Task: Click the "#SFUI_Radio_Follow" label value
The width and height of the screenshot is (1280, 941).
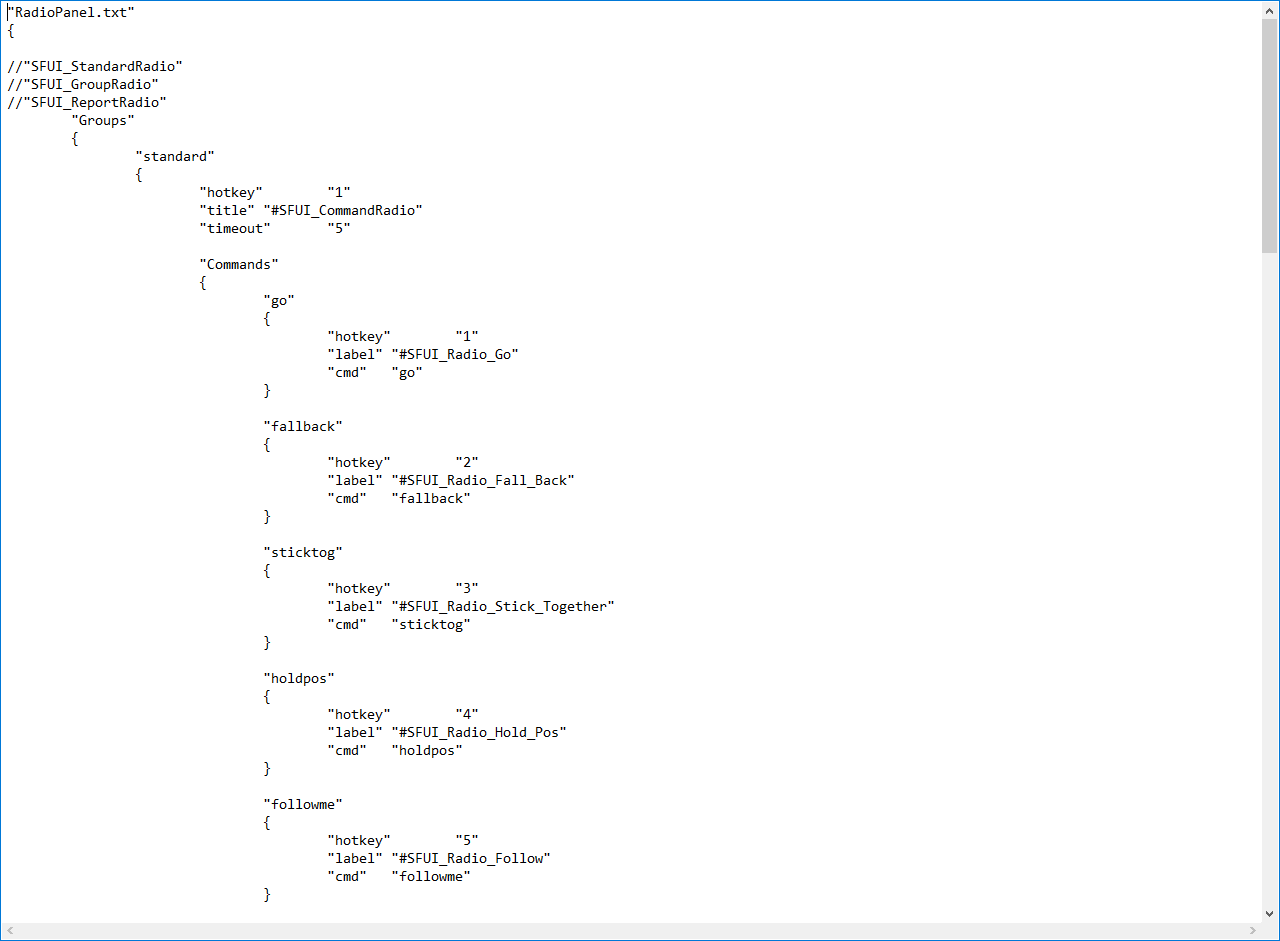Action: tap(471, 858)
